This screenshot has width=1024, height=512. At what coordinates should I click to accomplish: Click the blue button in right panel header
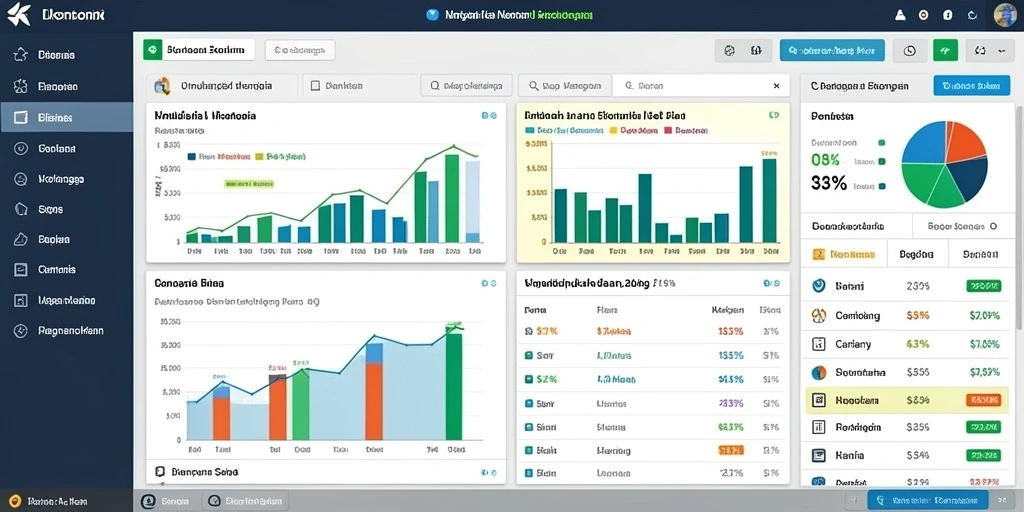coord(972,86)
